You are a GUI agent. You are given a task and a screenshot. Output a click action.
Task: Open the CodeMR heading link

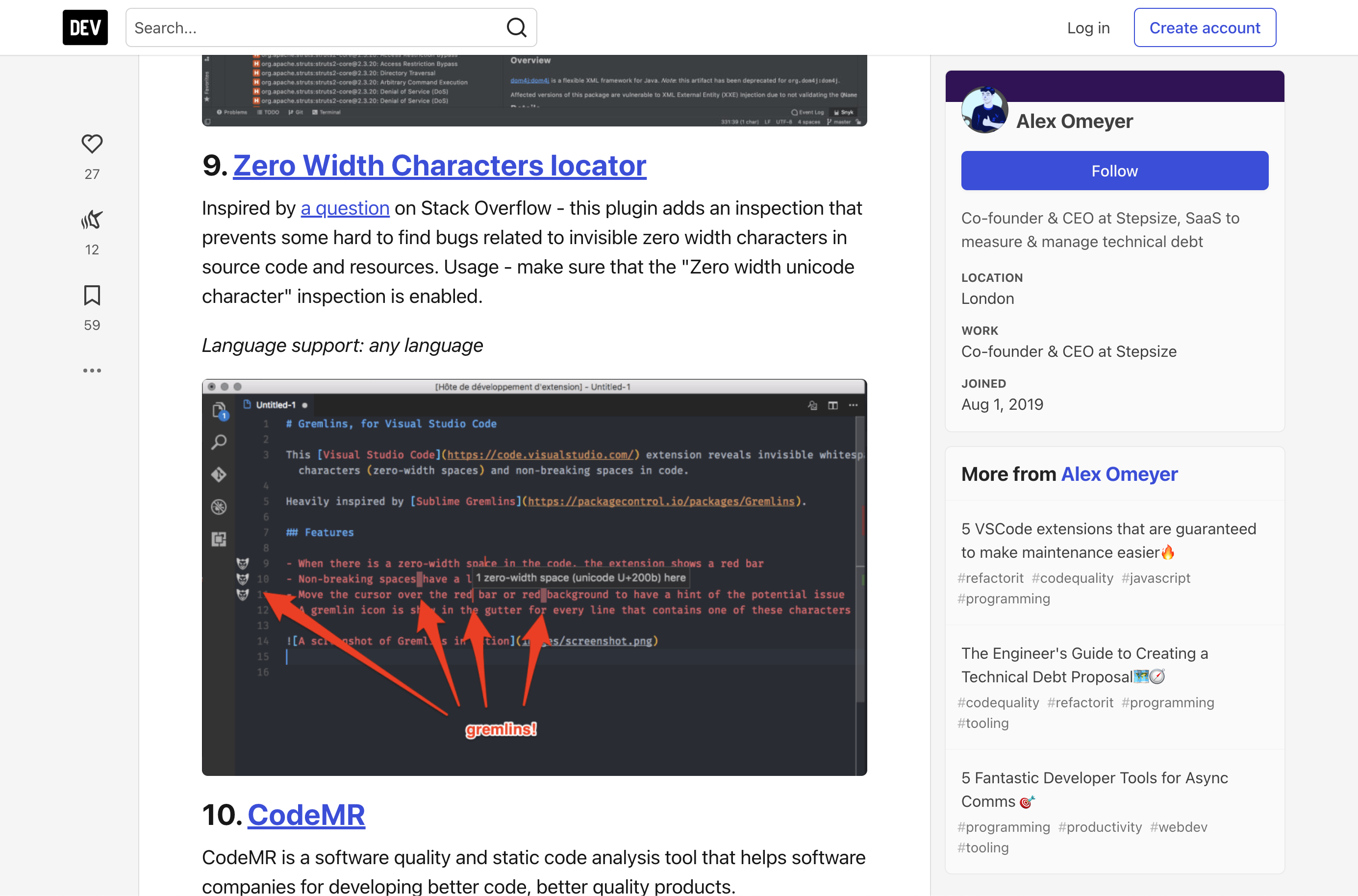click(306, 815)
